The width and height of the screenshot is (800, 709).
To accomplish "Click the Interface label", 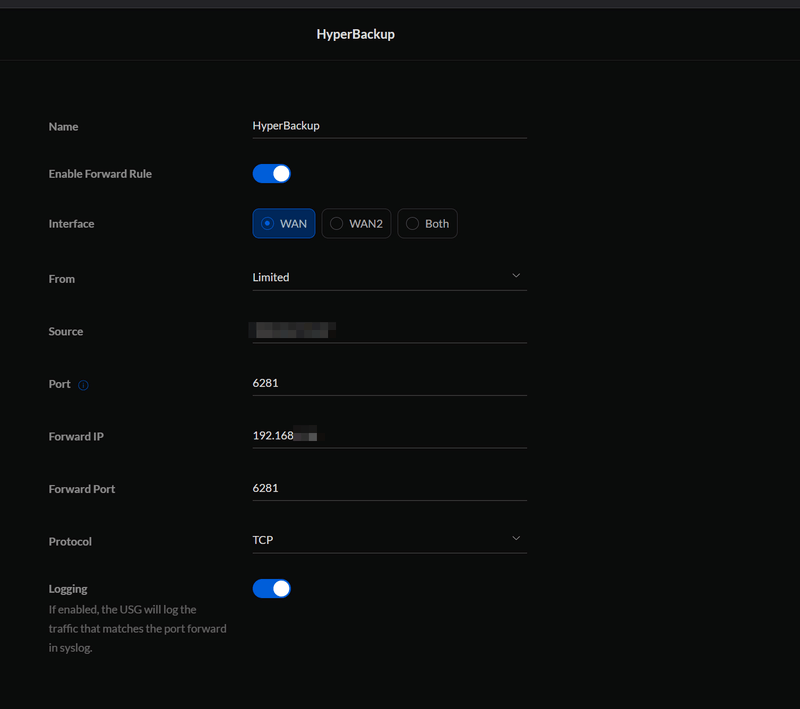I will coord(71,224).
